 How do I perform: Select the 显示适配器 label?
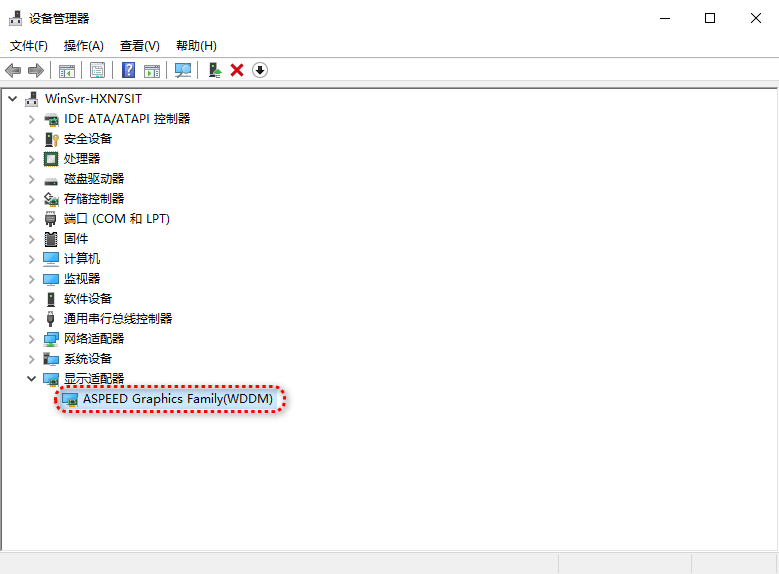tap(94, 378)
